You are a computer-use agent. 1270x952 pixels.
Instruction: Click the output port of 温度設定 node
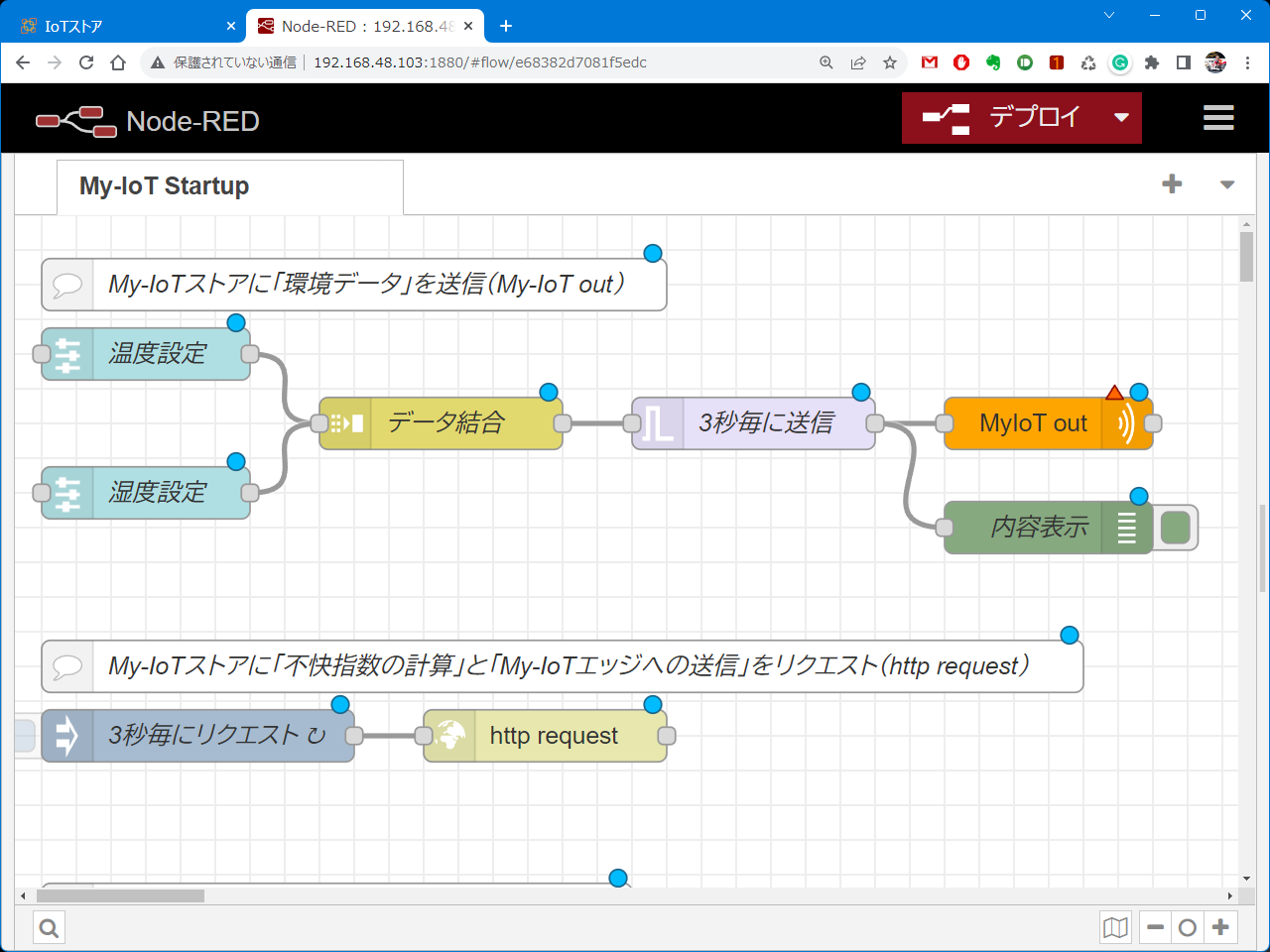[250, 354]
